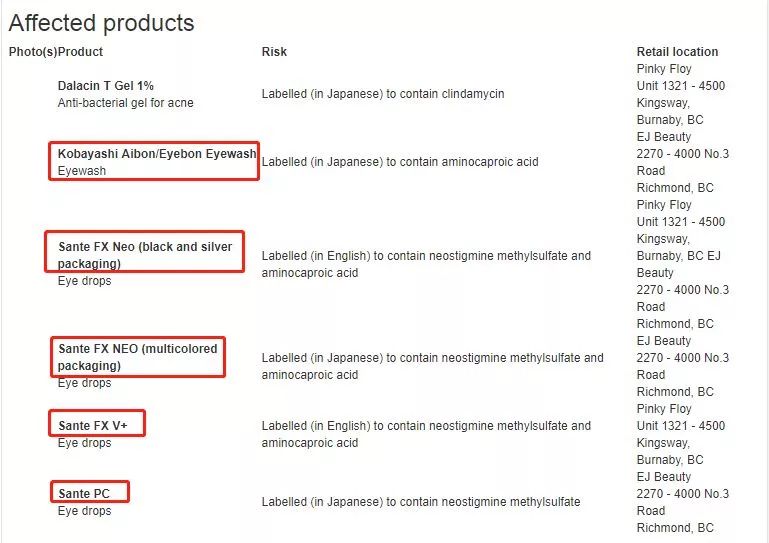Click Eye drops label under Sante PC
Image resolution: width=769 pixels, height=543 pixels.
pos(85,511)
